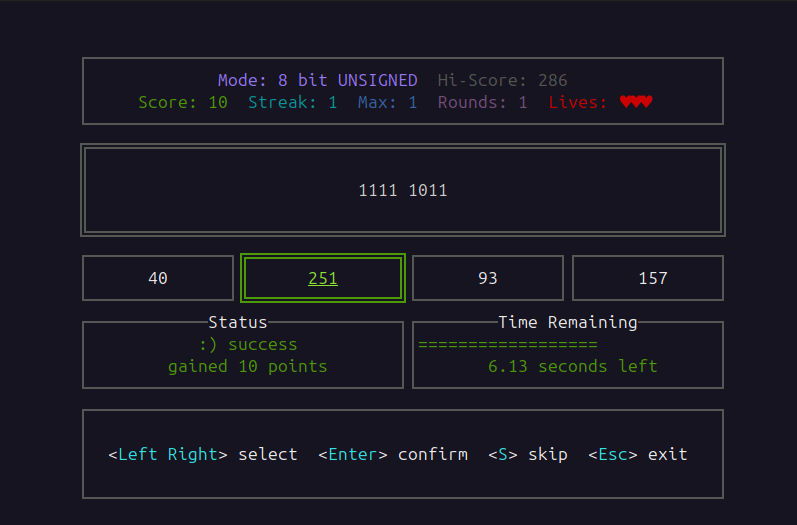Image resolution: width=797 pixels, height=525 pixels.
Task: Click the green time remaining progress bar
Action: (x=507, y=345)
